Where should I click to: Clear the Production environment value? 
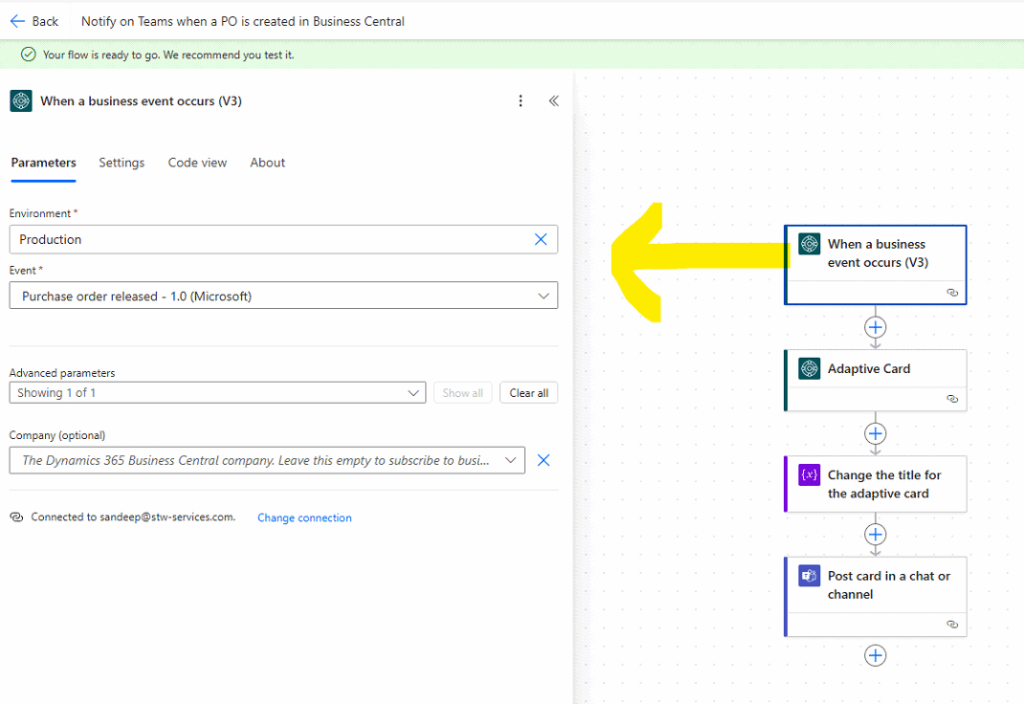click(x=541, y=240)
